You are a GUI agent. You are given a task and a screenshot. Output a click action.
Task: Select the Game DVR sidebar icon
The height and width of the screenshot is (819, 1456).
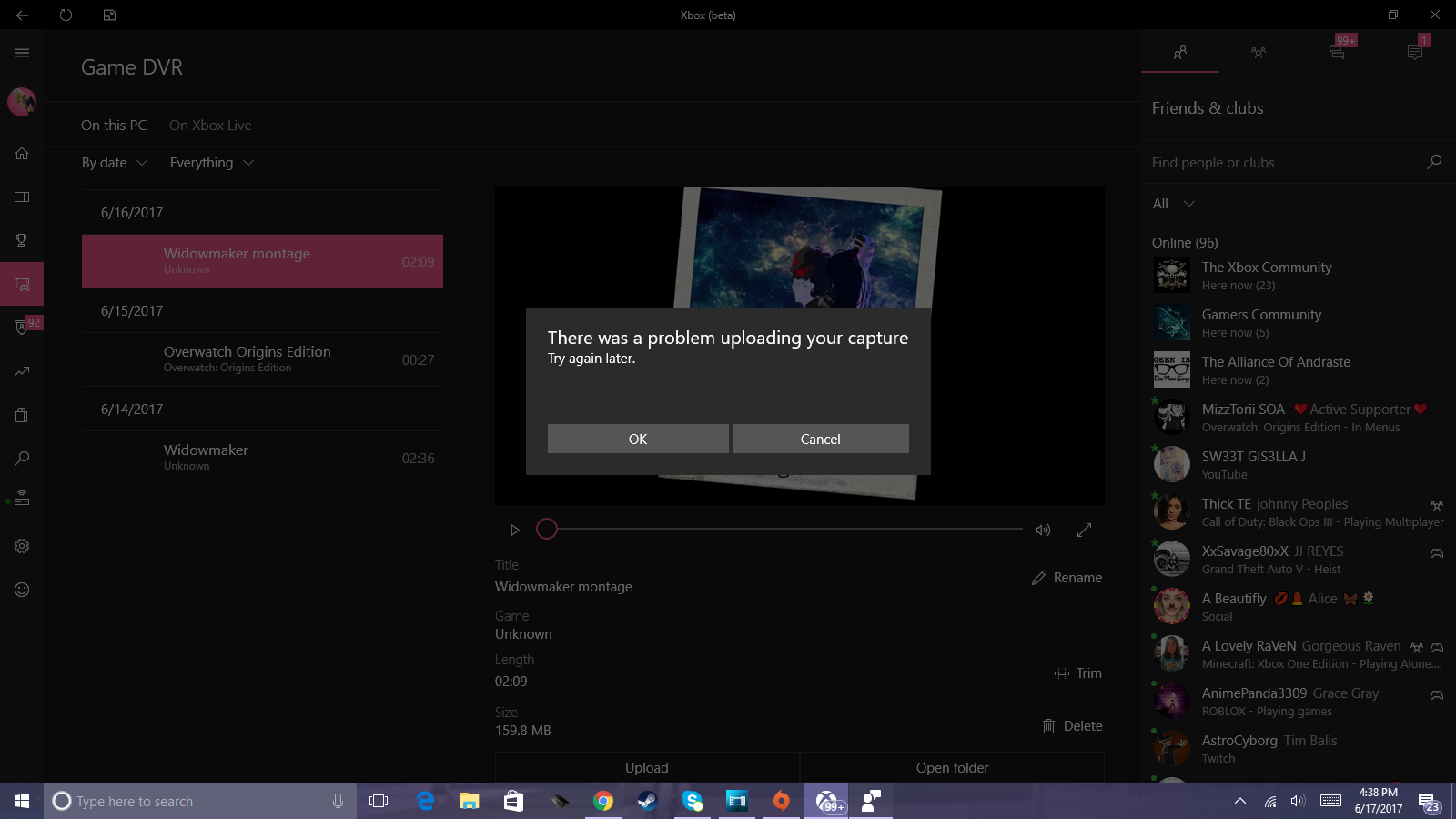22,284
